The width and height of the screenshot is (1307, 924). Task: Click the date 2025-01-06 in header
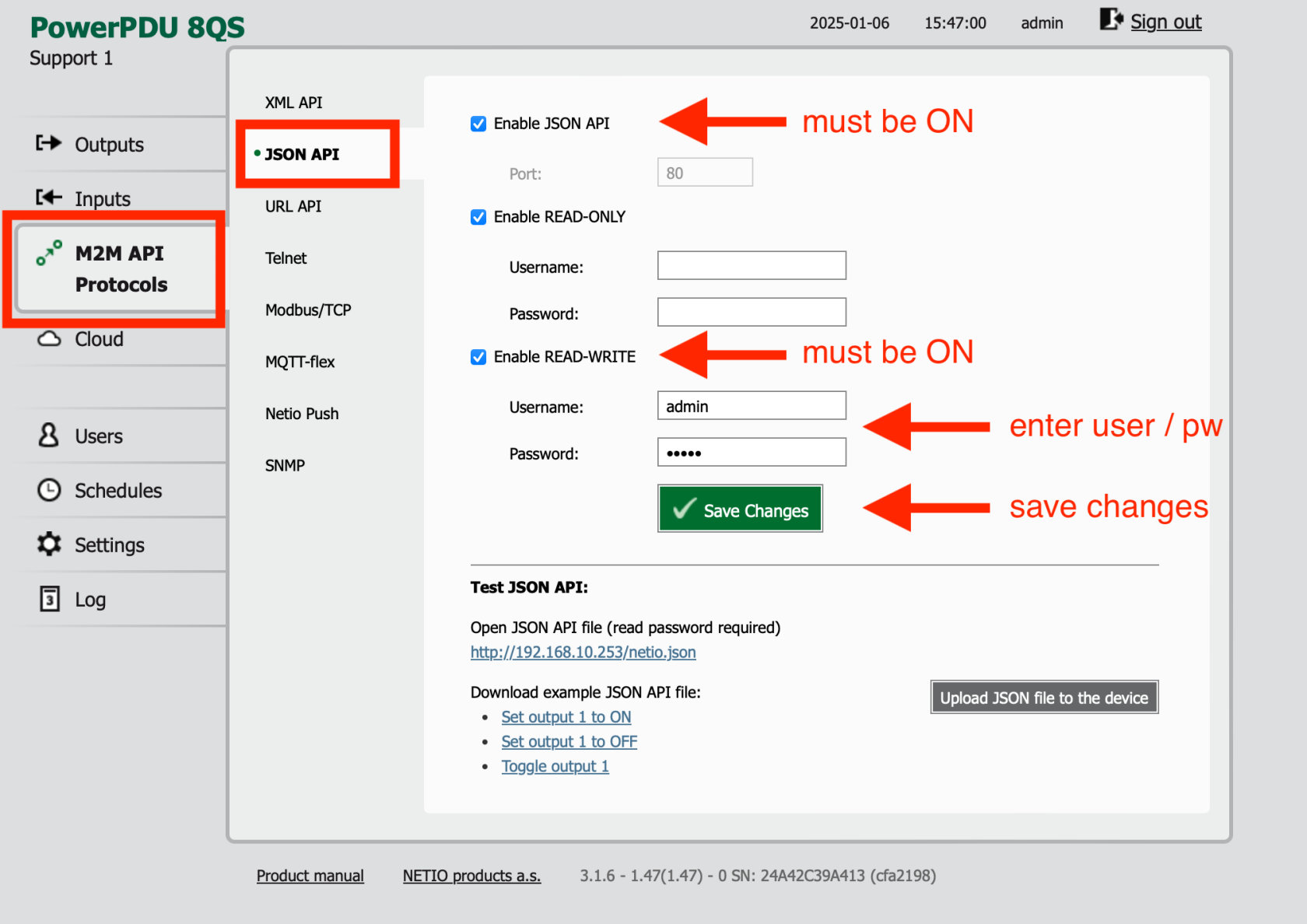click(850, 23)
